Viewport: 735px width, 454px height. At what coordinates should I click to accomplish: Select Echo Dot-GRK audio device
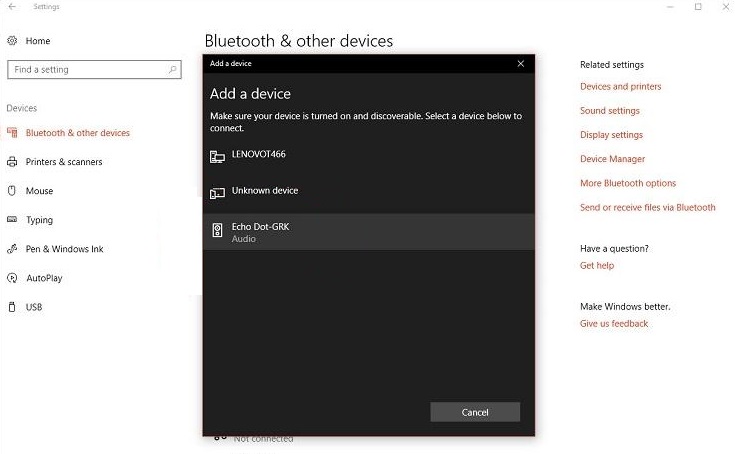click(x=368, y=232)
